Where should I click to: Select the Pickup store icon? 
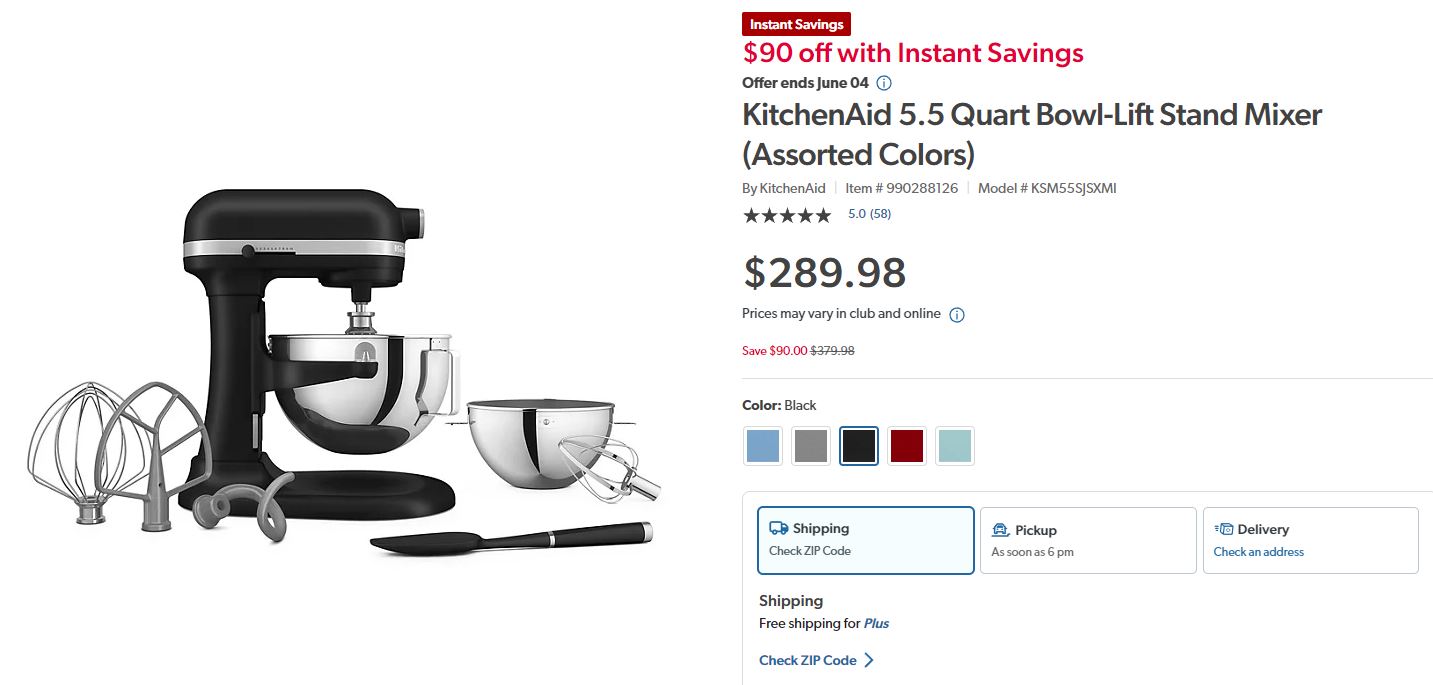(x=999, y=529)
